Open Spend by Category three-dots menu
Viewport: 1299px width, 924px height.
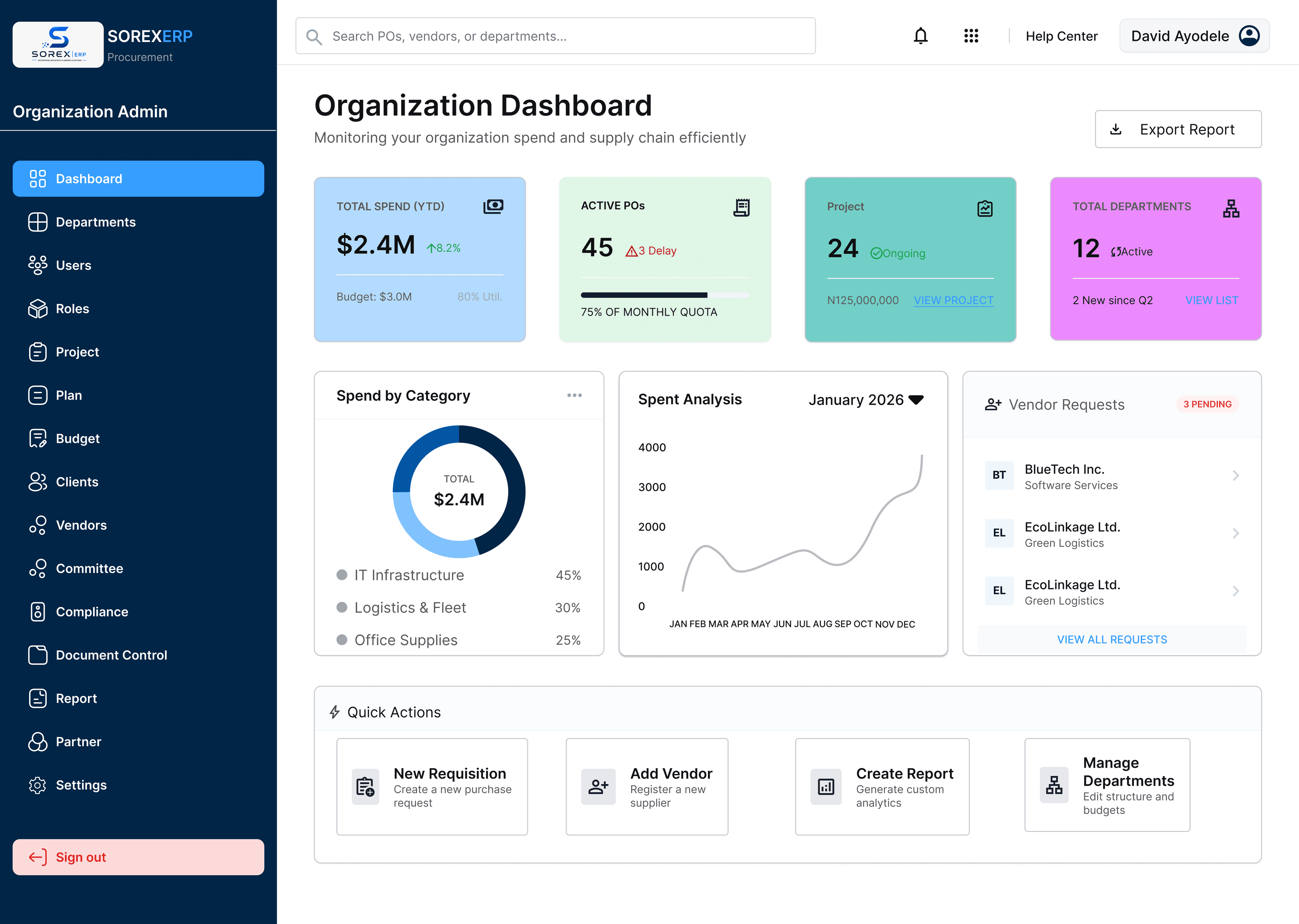(x=574, y=396)
